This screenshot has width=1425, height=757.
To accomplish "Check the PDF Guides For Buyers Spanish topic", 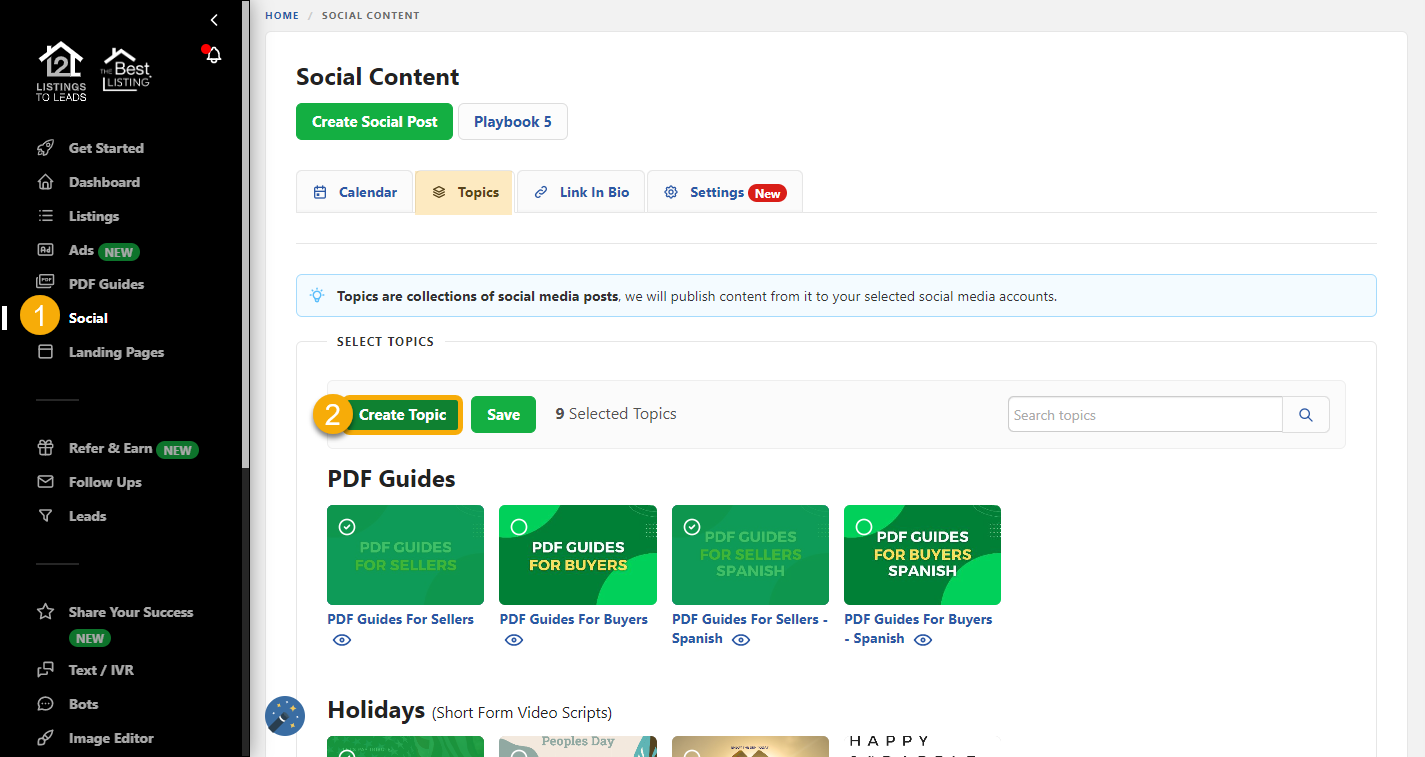I will tap(864, 525).
